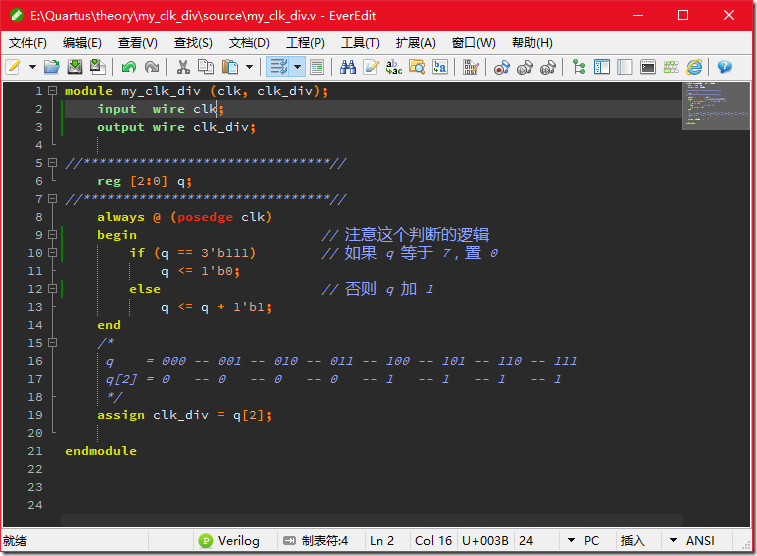Click the New file pencil icon
This screenshot has height=556, width=757.
click(13, 67)
